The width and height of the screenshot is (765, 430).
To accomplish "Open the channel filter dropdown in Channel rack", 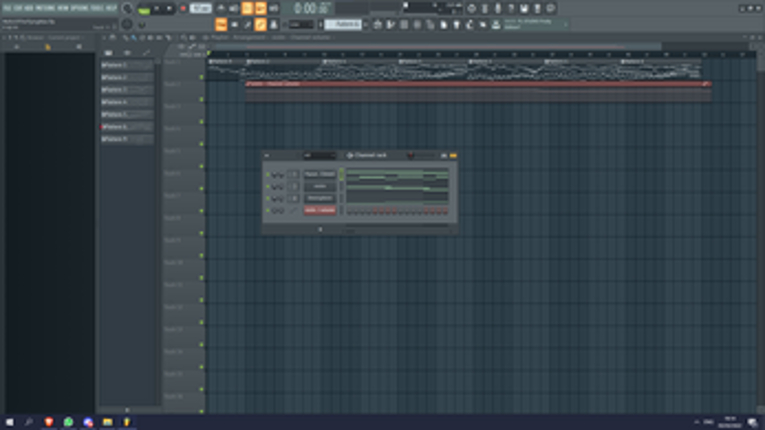I will [320, 155].
